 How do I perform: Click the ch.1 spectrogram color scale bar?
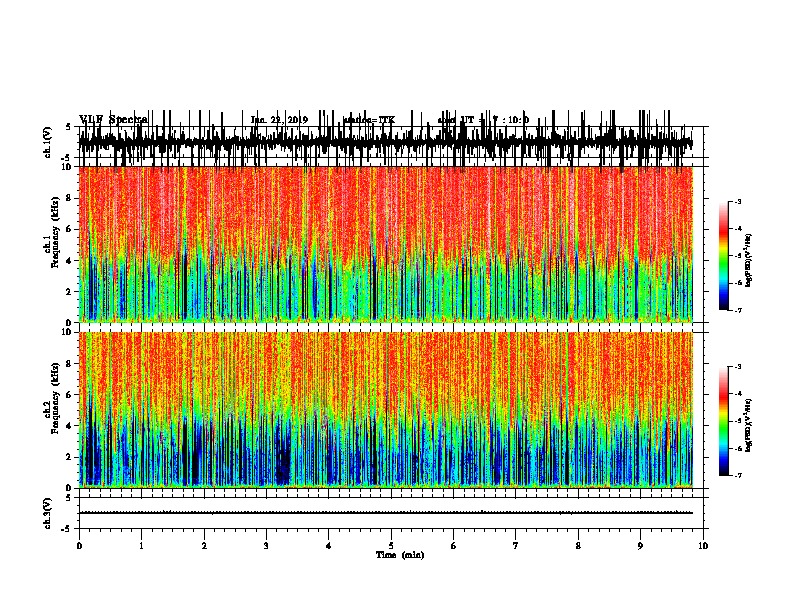[724, 256]
